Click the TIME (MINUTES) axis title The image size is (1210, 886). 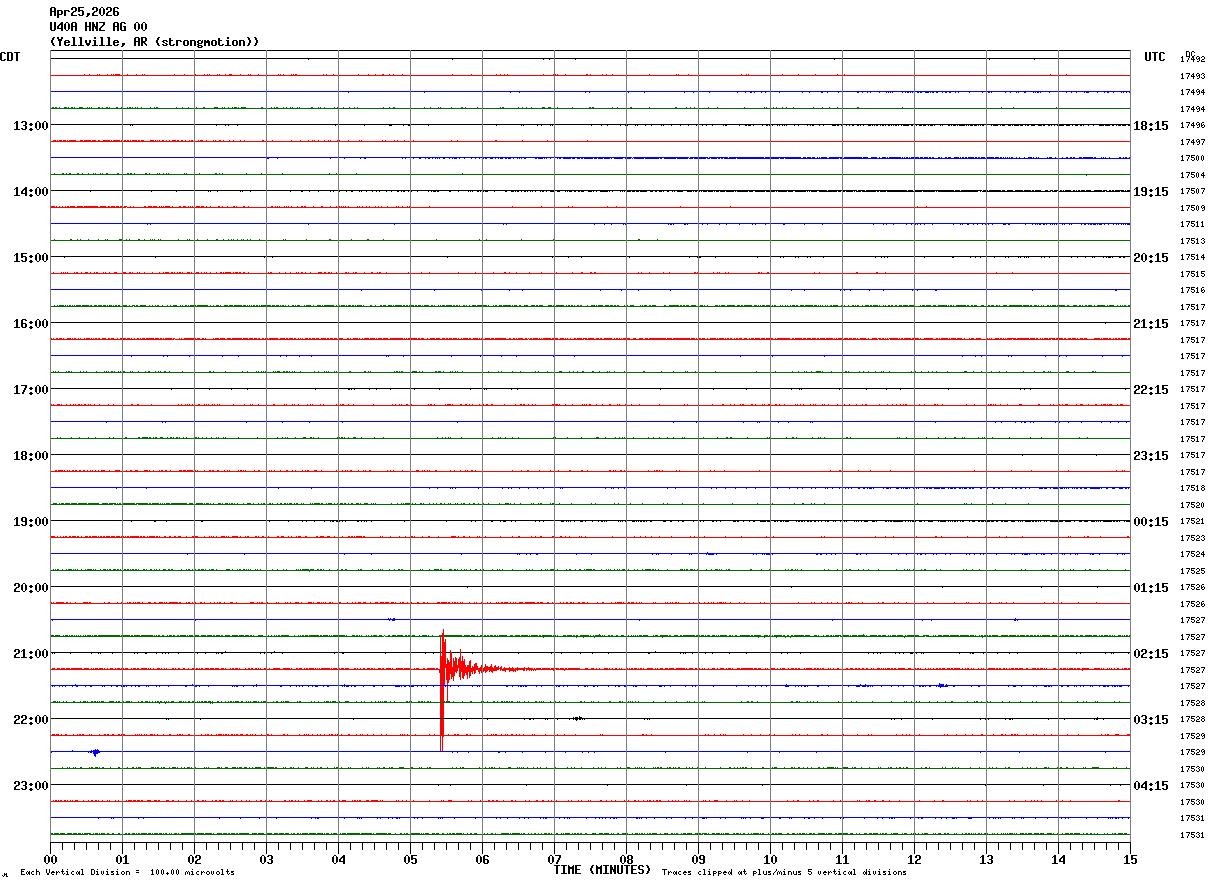[x=602, y=870]
